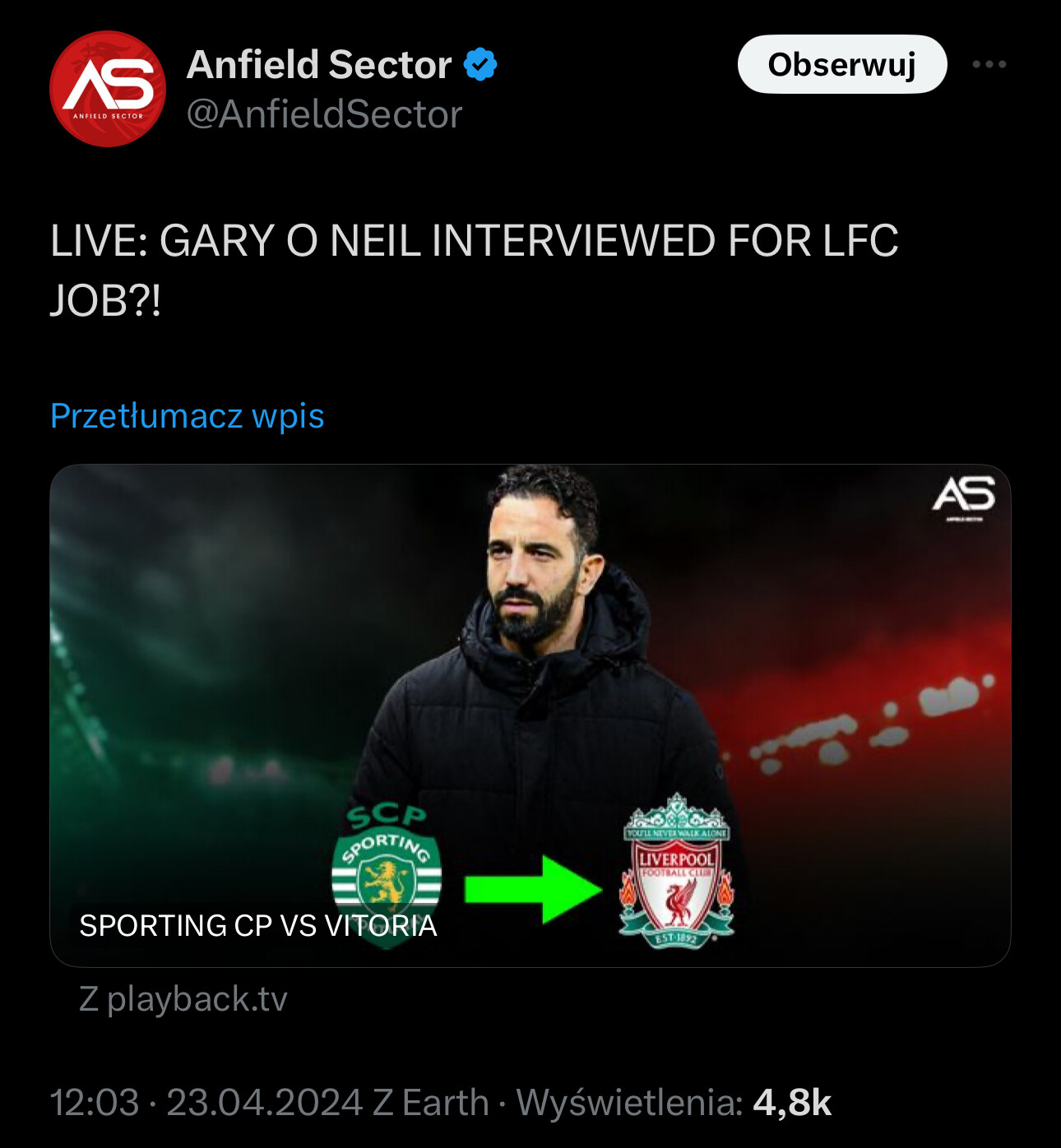Click the SPORTING CP VS VITORIA caption
Viewport: 1061px width, 1148px height.
coord(258,926)
